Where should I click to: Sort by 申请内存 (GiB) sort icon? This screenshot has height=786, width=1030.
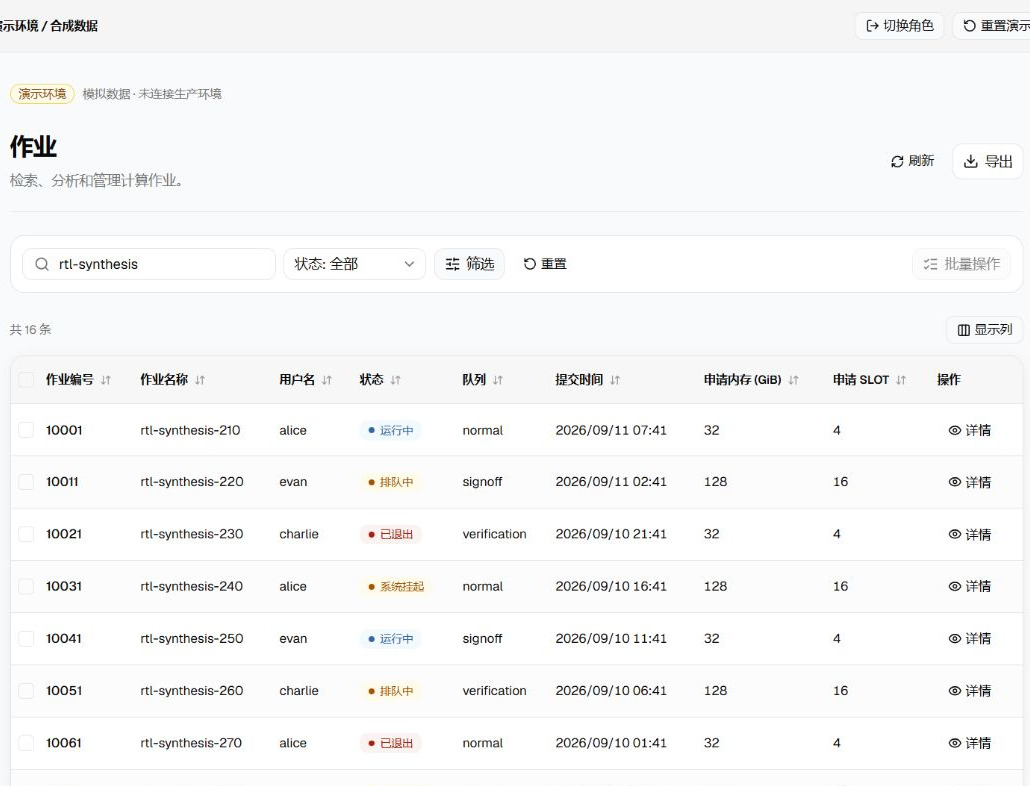pos(793,380)
